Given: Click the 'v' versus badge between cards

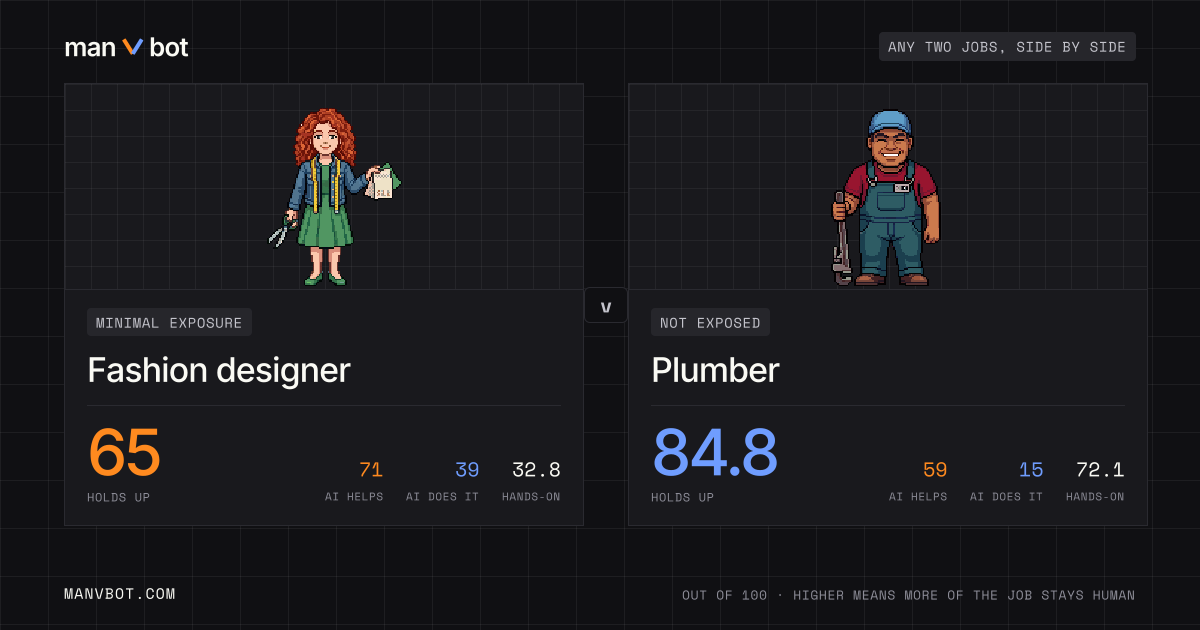Looking at the screenshot, I should pos(606,306).
